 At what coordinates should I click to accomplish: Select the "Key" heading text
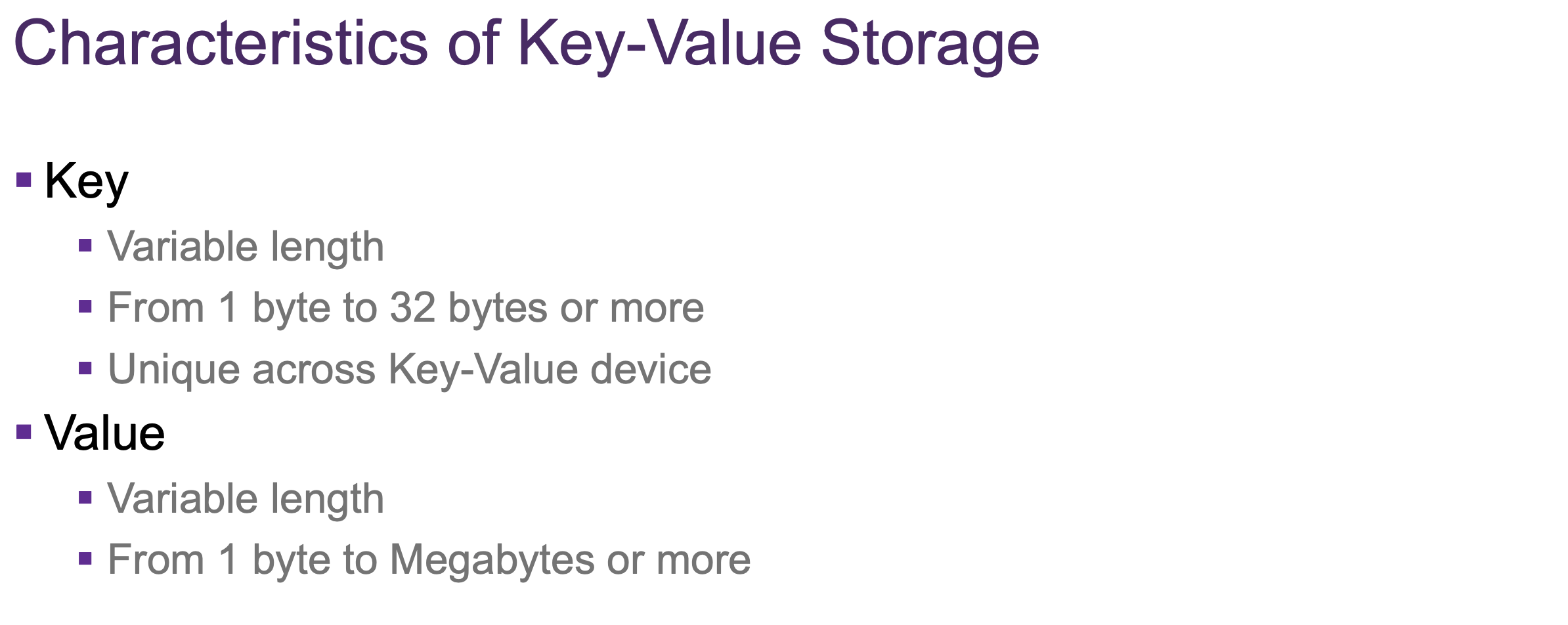point(86,181)
